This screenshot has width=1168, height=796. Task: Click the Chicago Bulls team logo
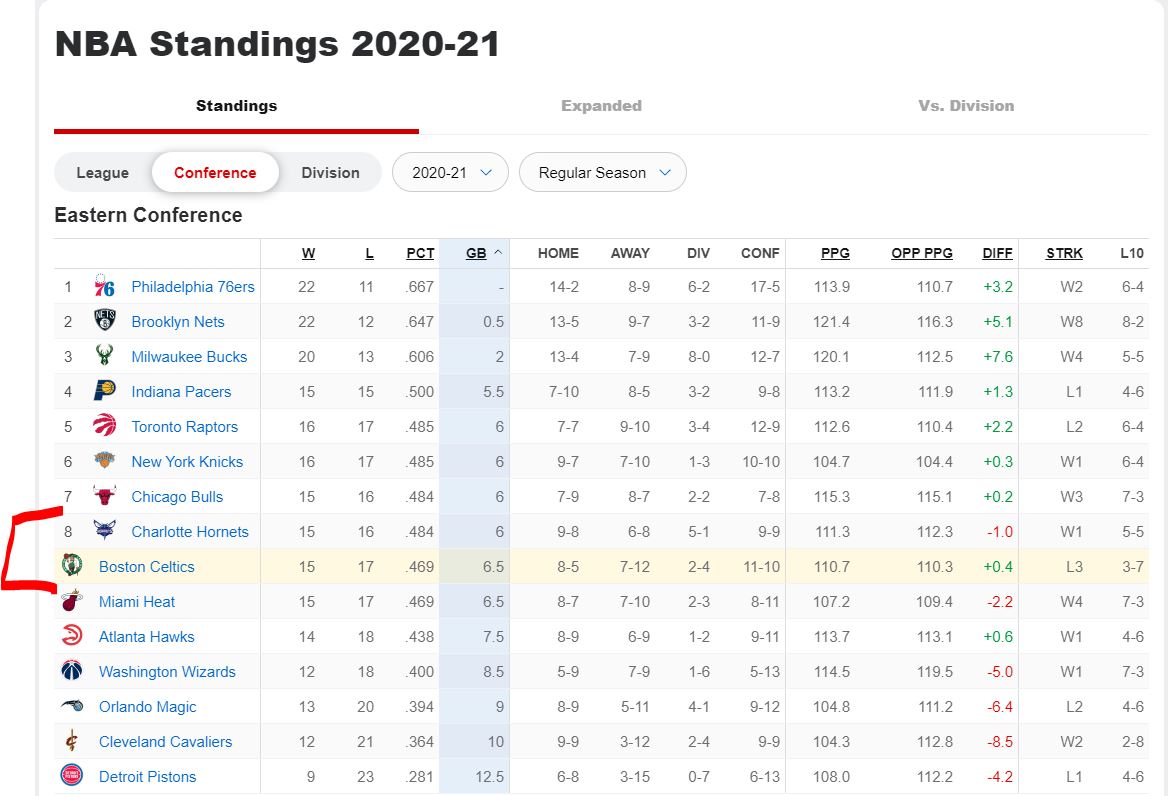click(104, 496)
